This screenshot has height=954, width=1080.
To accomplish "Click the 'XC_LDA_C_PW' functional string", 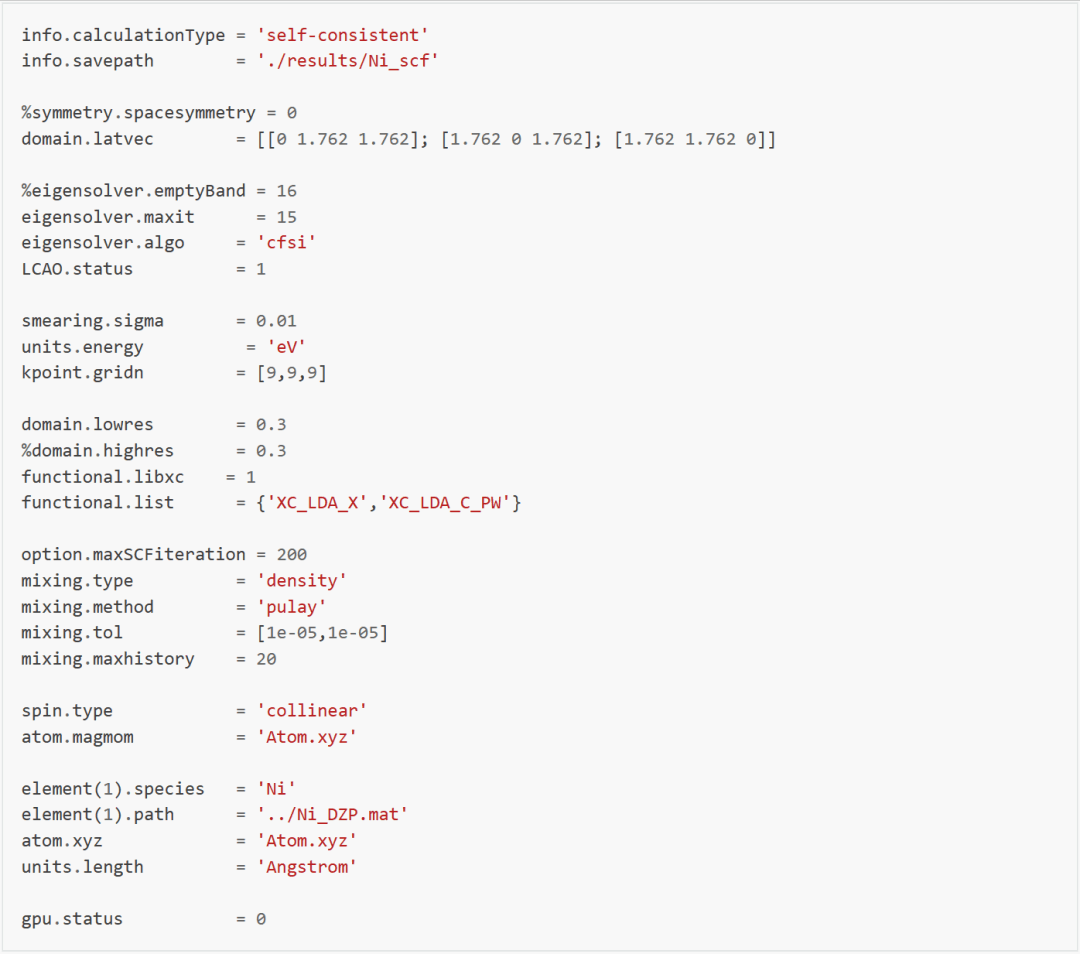I will pyautogui.click(x=445, y=503).
